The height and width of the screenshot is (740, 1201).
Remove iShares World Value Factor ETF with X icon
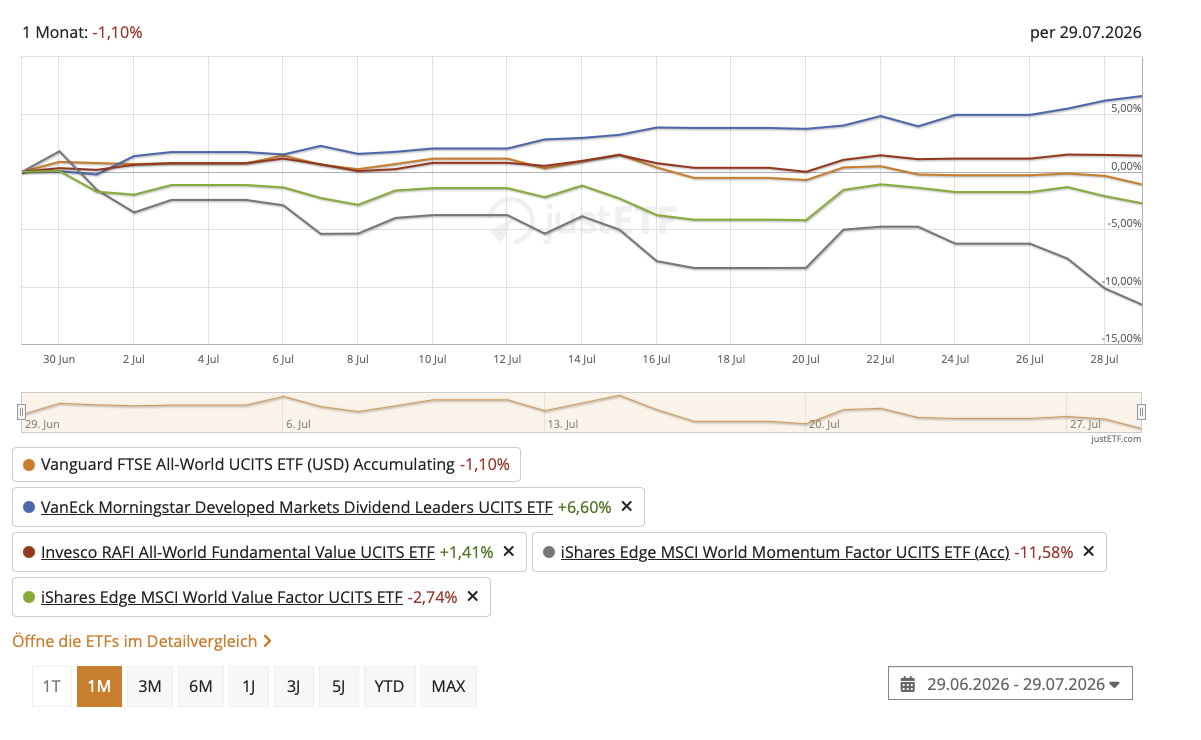473,597
